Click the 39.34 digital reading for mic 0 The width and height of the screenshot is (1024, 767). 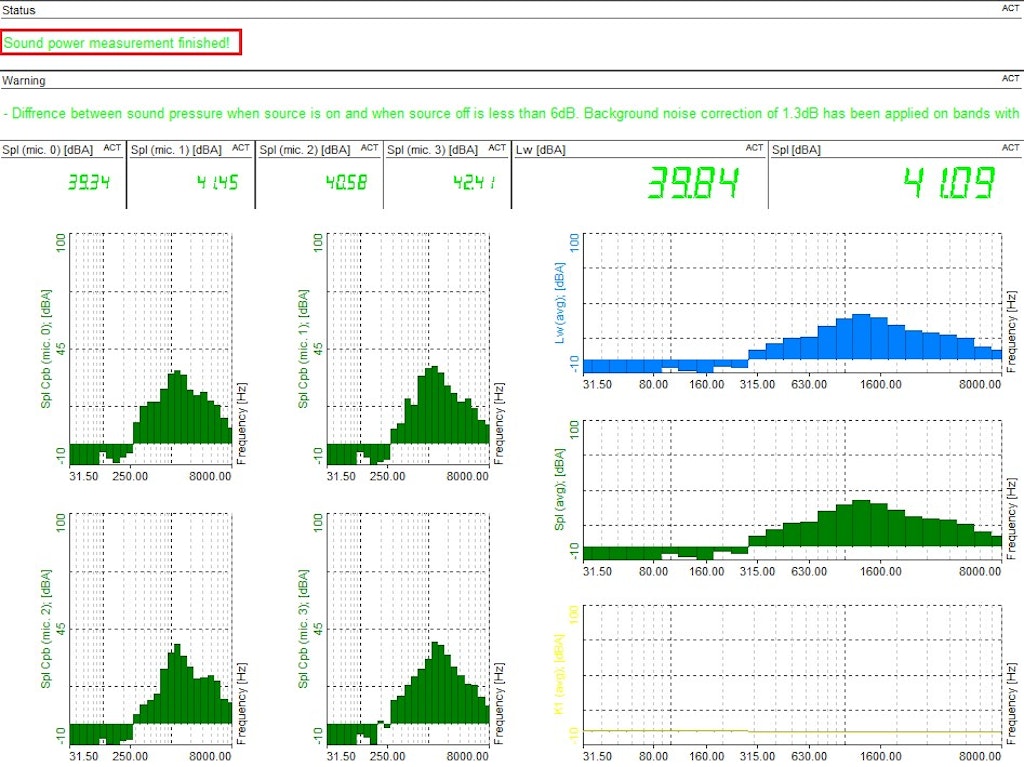click(89, 182)
